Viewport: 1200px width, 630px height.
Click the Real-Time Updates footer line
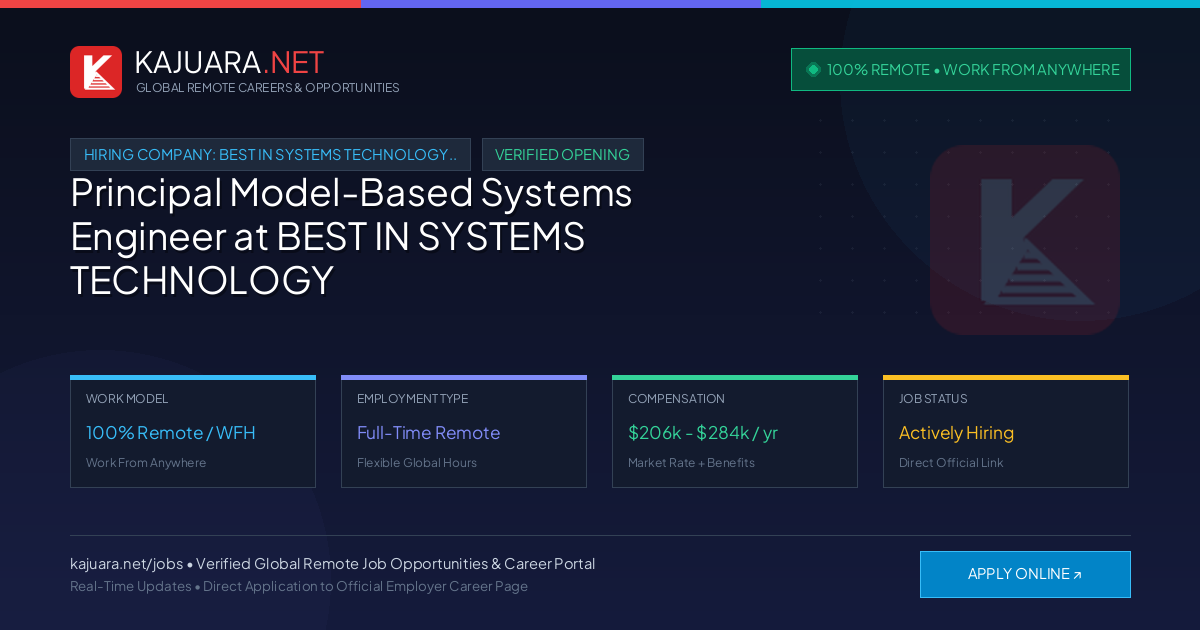click(x=299, y=586)
